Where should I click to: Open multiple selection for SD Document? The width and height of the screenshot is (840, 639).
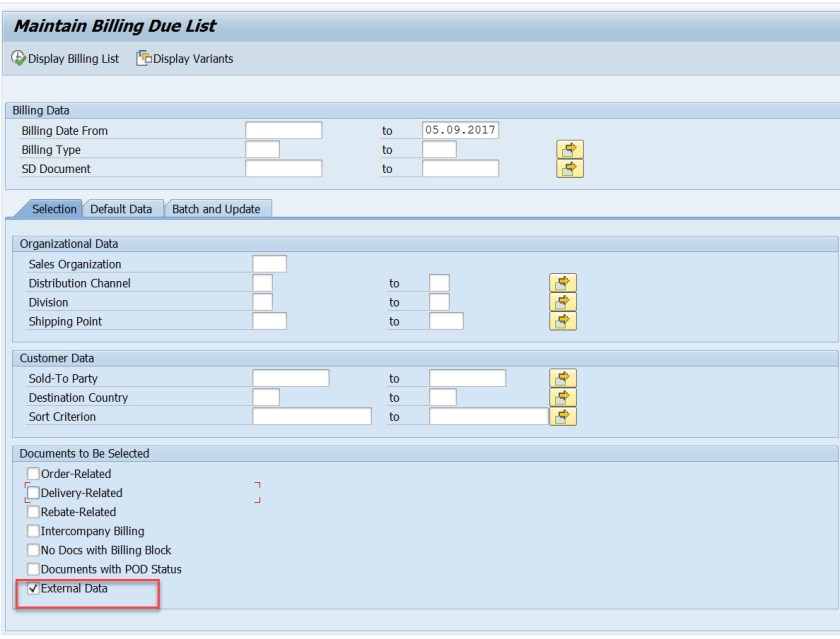click(x=569, y=169)
